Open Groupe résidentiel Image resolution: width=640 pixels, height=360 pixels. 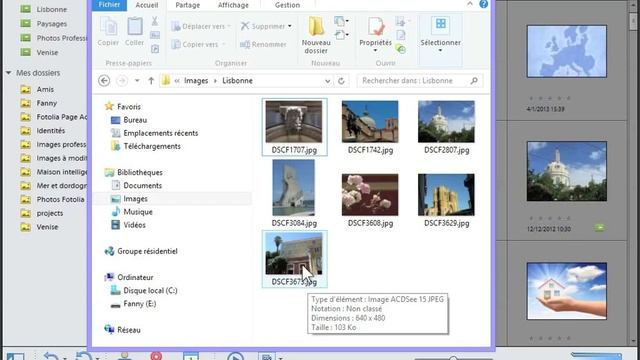pyautogui.click(x=141, y=251)
